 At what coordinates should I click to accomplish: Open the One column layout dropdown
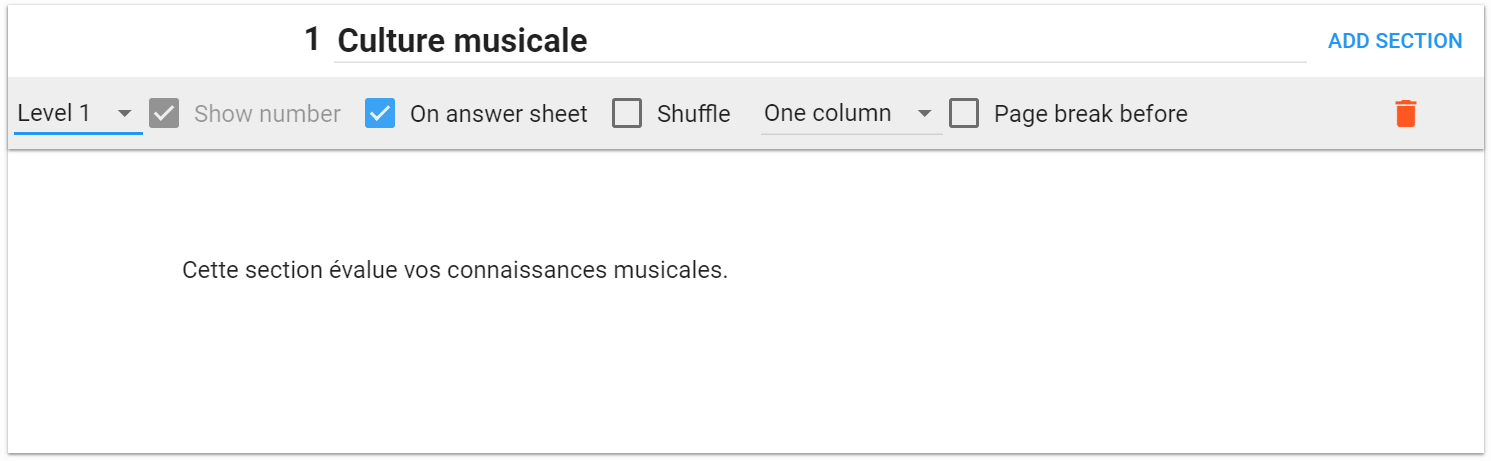click(852, 114)
